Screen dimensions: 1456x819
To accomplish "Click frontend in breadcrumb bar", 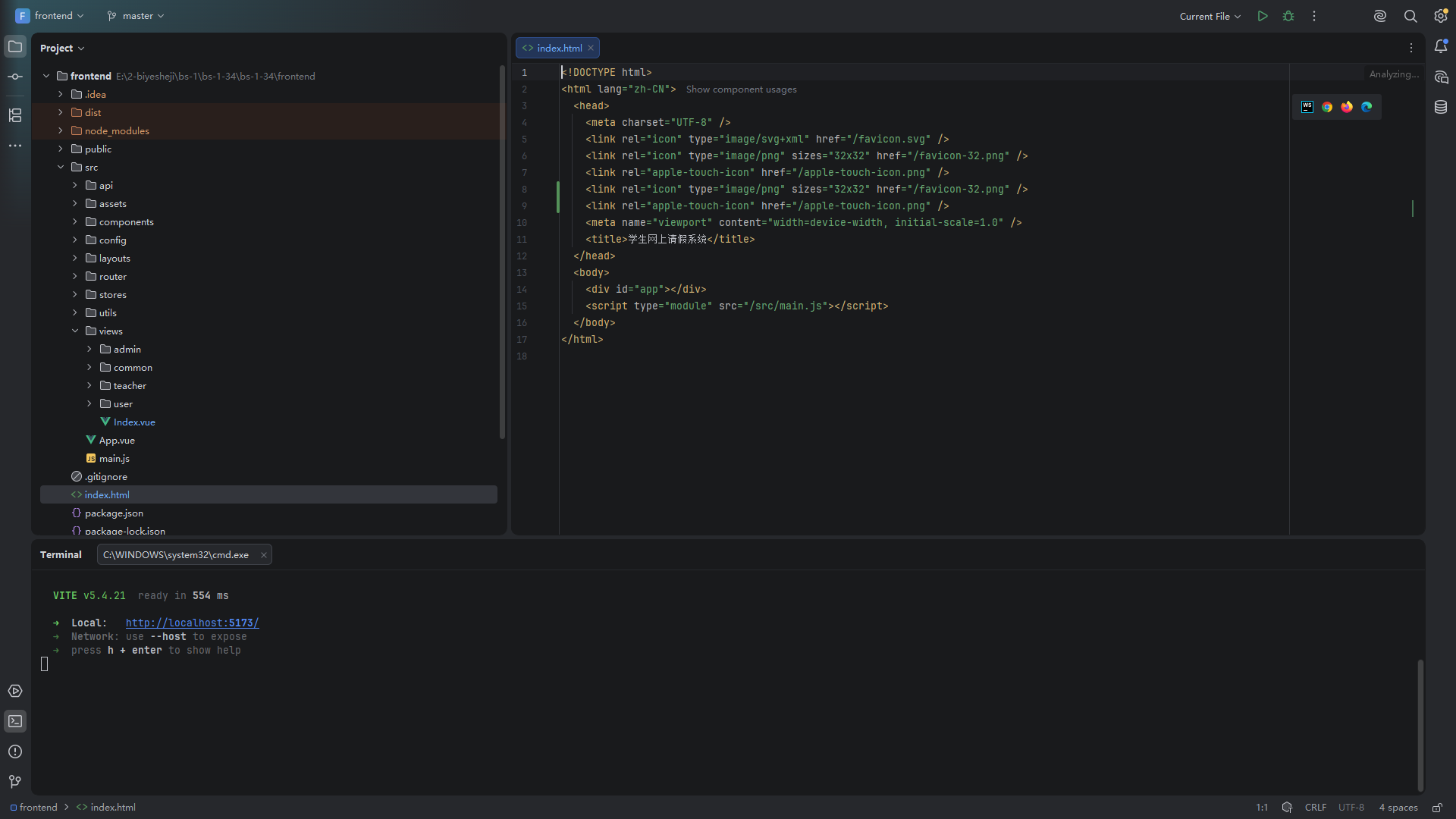I will coord(33,808).
